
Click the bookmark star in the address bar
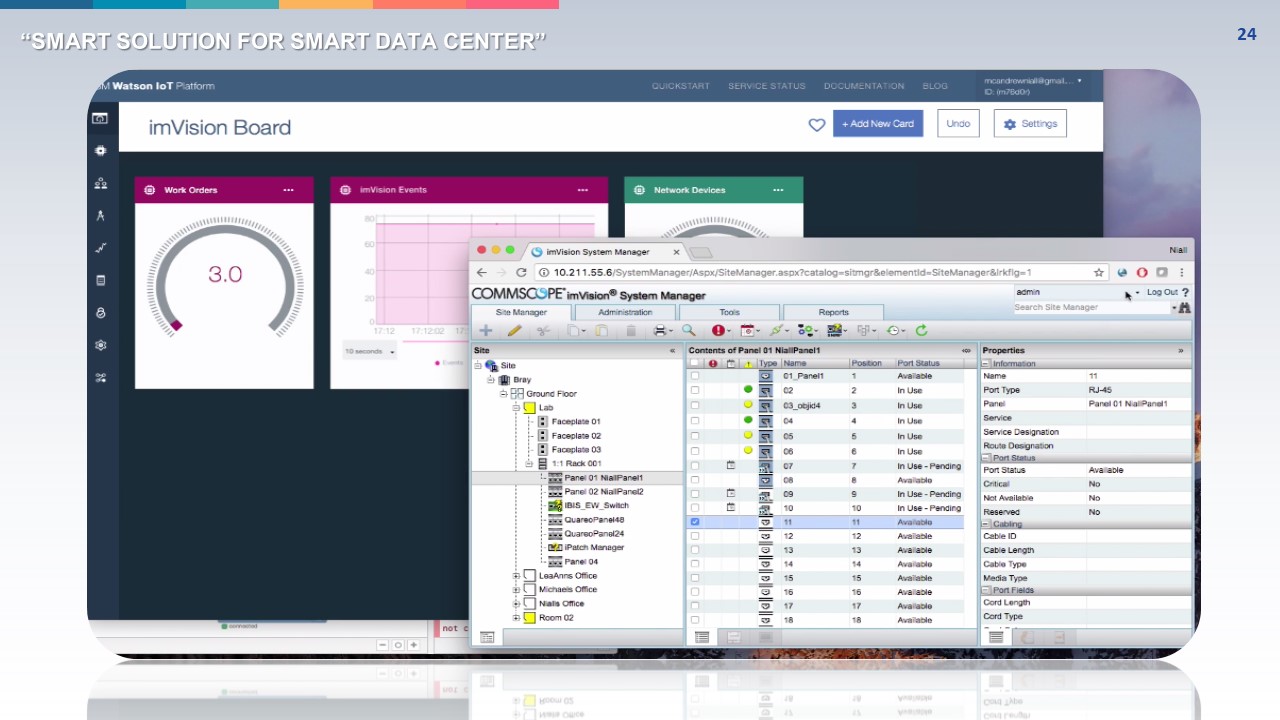pyautogui.click(x=1099, y=272)
